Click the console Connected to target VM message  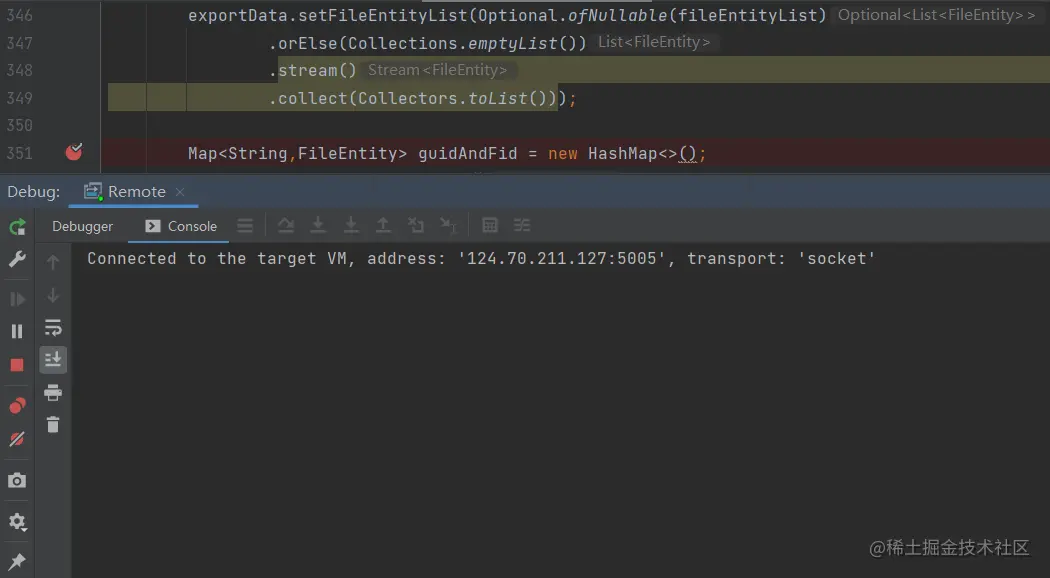(481, 259)
